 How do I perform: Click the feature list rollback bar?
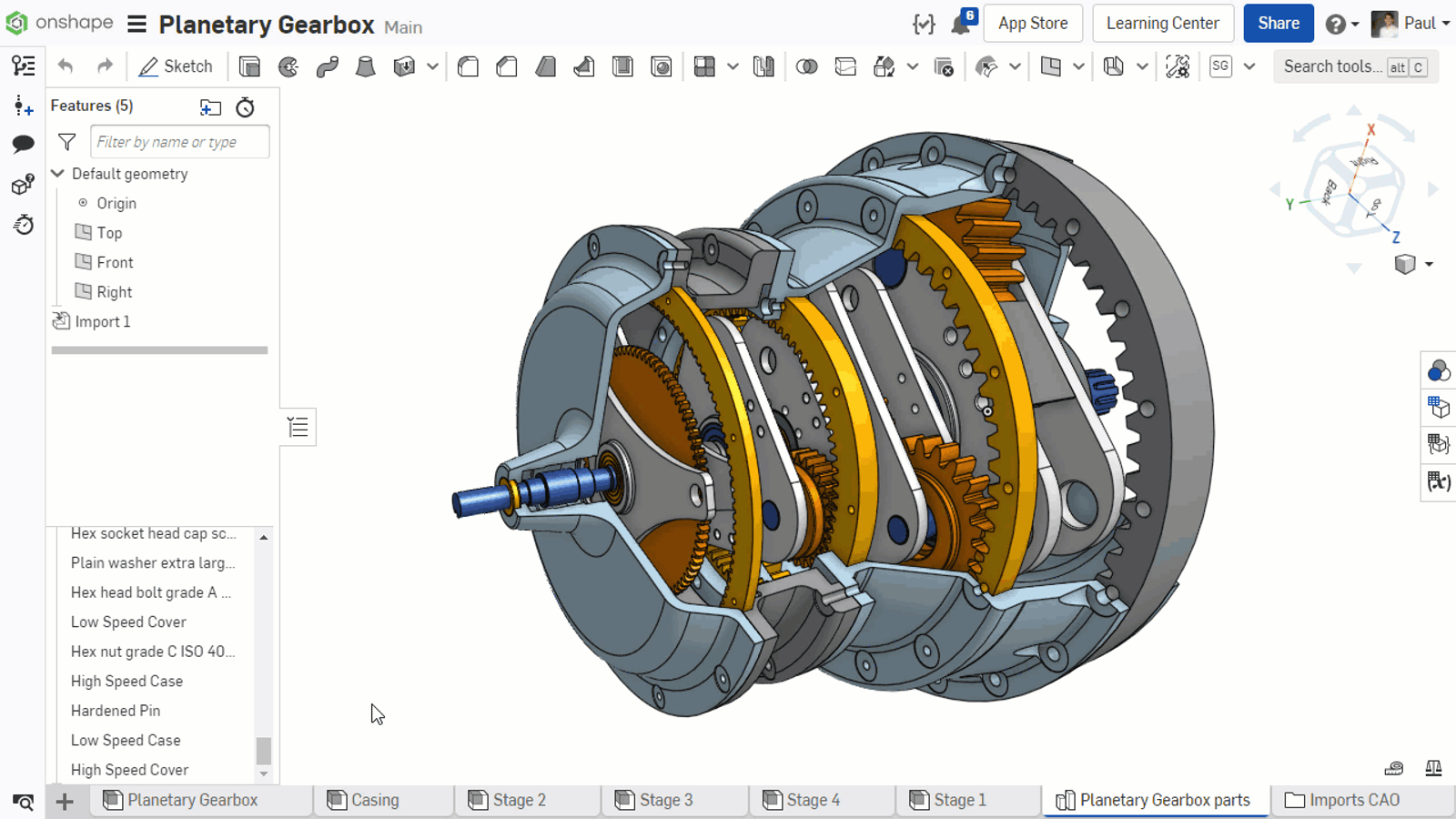click(x=159, y=350)
